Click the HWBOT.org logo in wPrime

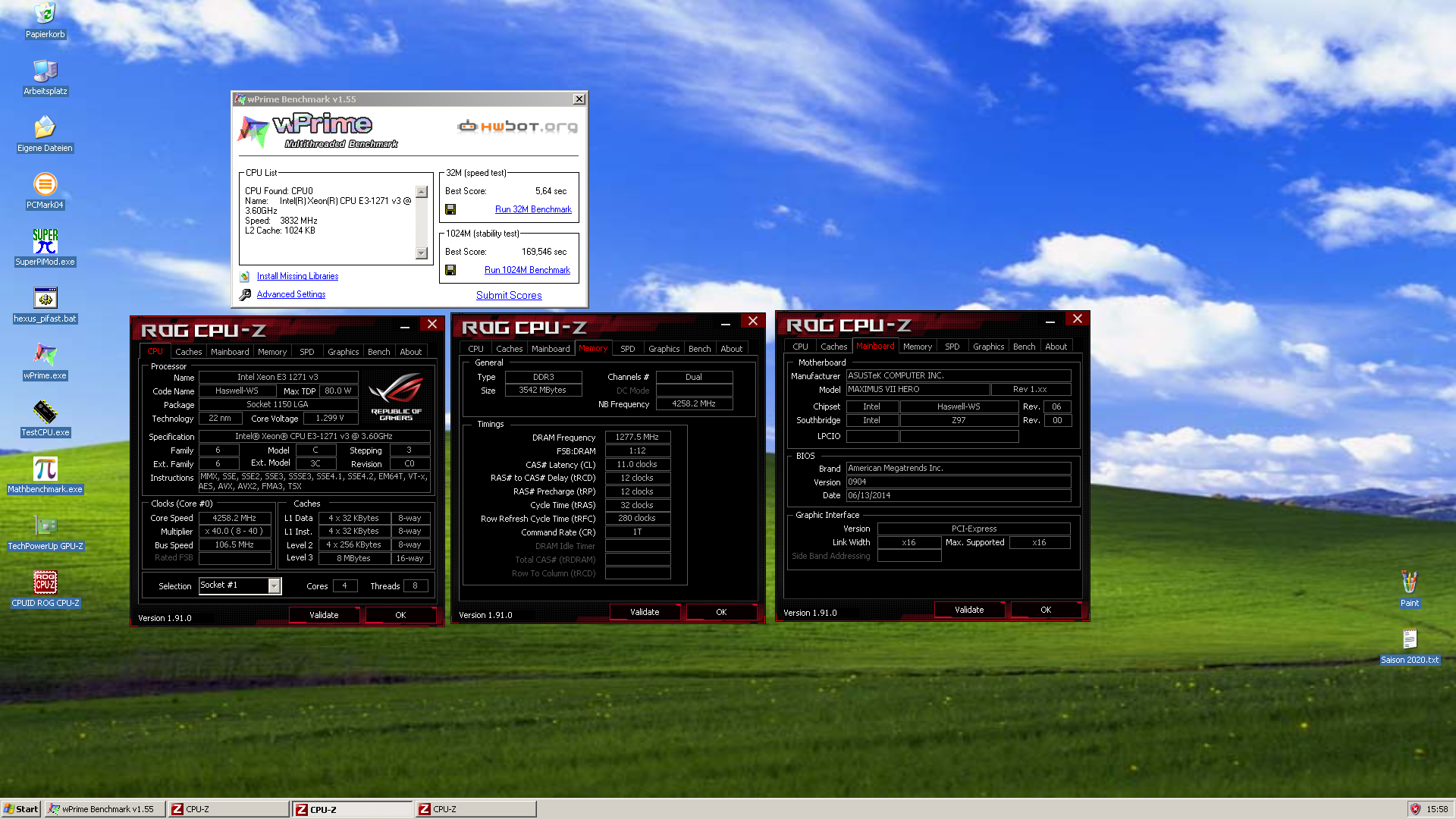(518, 126)
